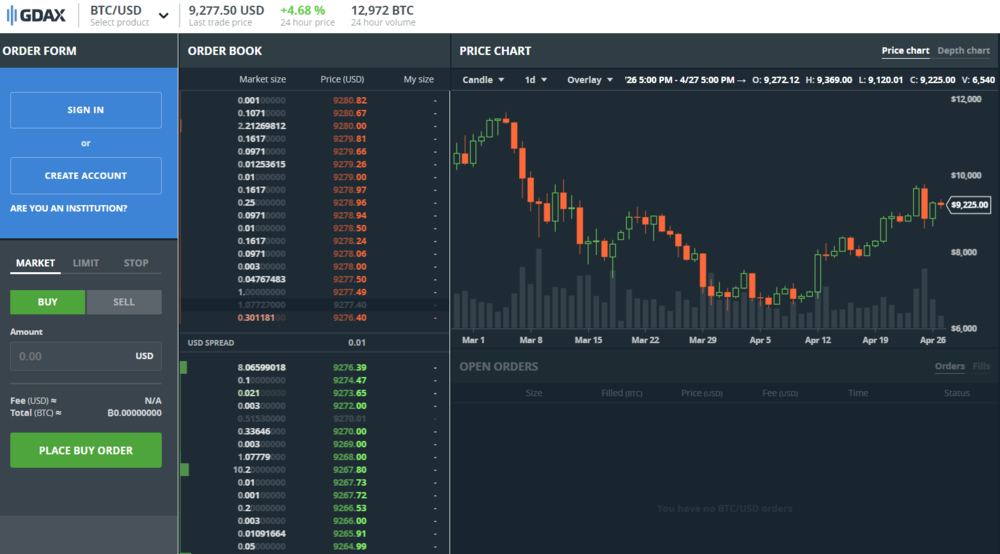Open the Overlay dropdown
This screenshot has width=1000, height=554.
pyautogui.click(x=590, y=80)
